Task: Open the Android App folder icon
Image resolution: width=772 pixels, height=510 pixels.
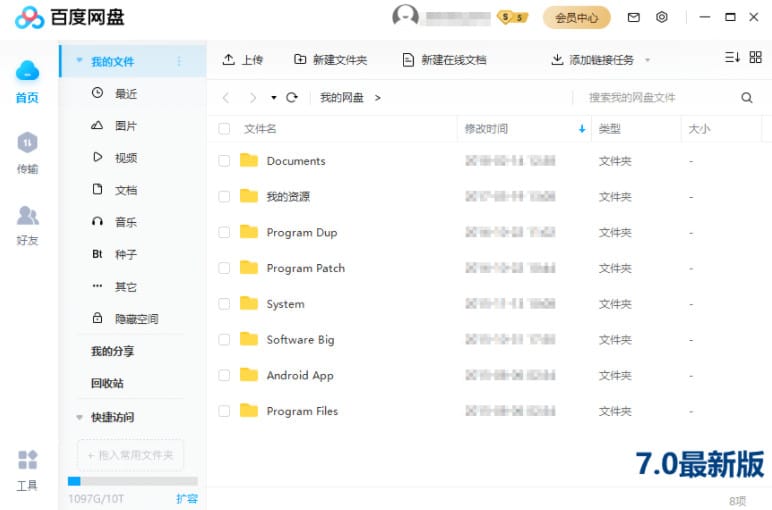Action: point(249,375)
